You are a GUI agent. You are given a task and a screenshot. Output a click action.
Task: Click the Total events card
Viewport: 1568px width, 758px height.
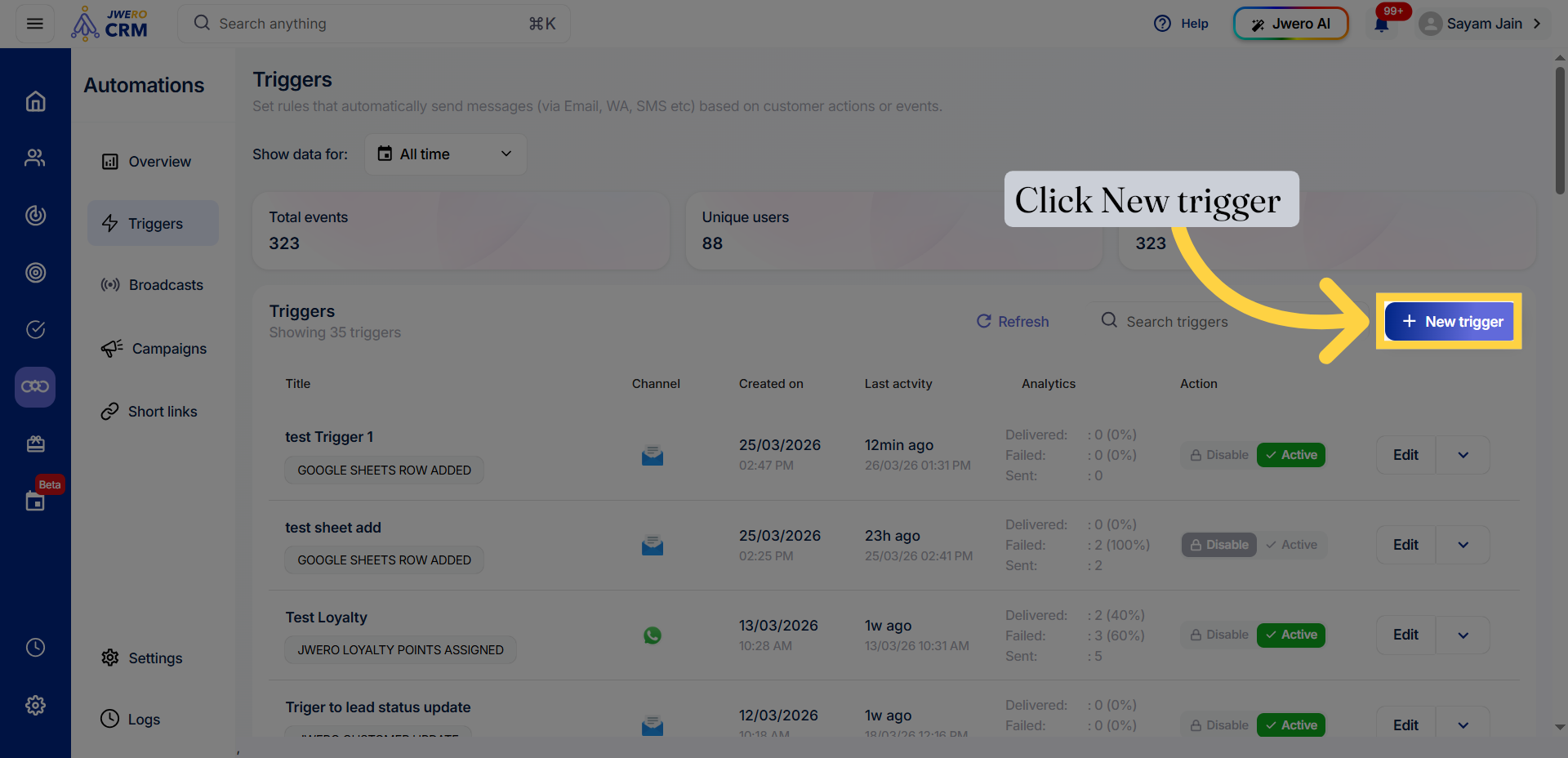[x=461, y=231]
